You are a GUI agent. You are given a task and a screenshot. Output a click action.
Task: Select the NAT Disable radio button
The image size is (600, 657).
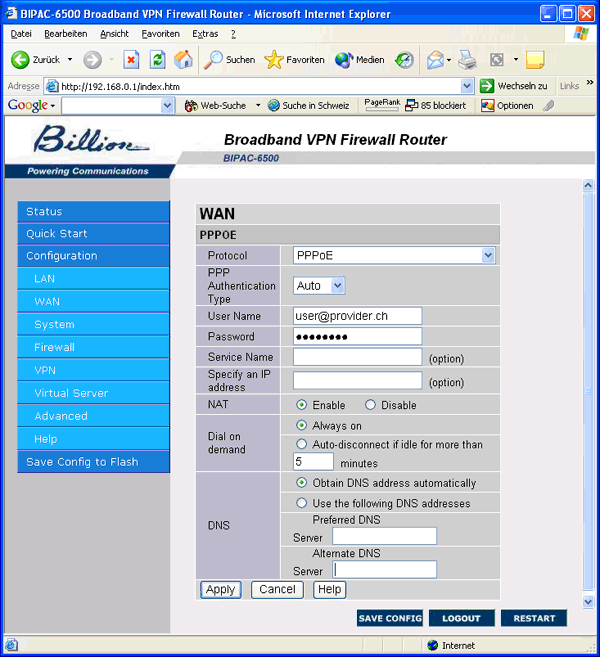(370, 405)
